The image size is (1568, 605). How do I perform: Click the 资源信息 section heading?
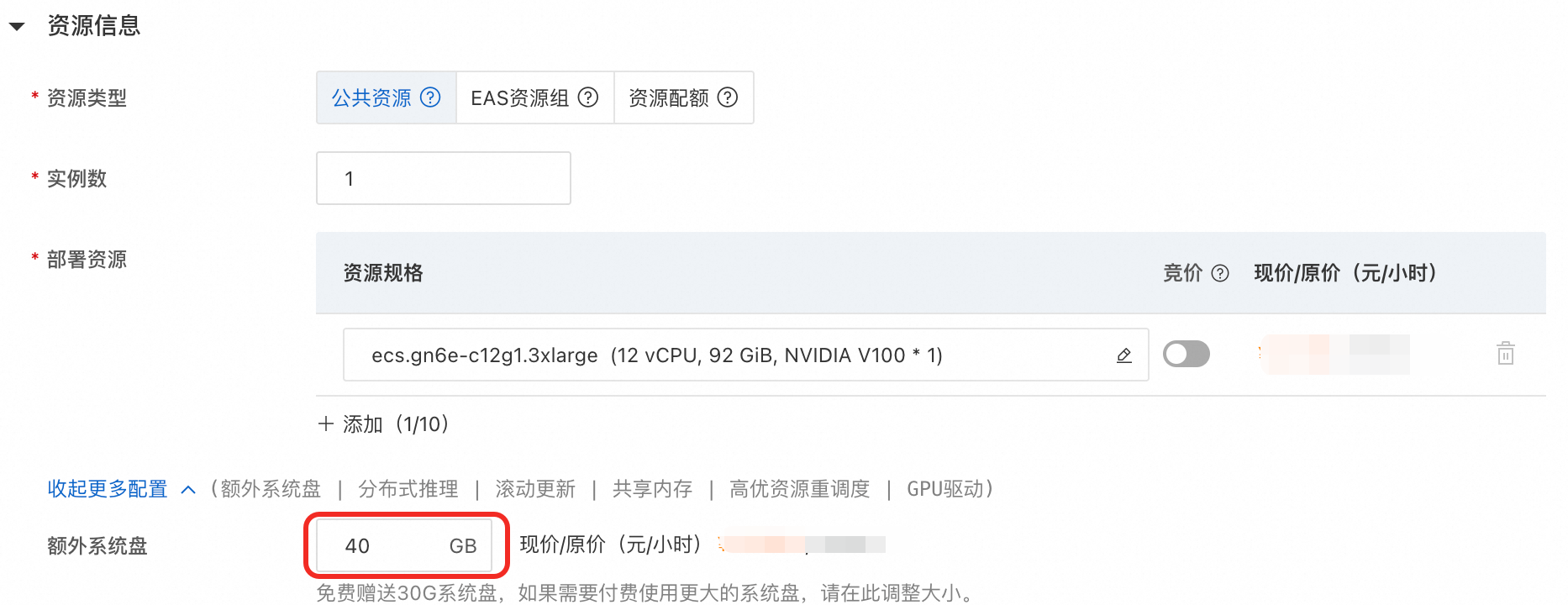pyautogui.click(x=94, y=26)
